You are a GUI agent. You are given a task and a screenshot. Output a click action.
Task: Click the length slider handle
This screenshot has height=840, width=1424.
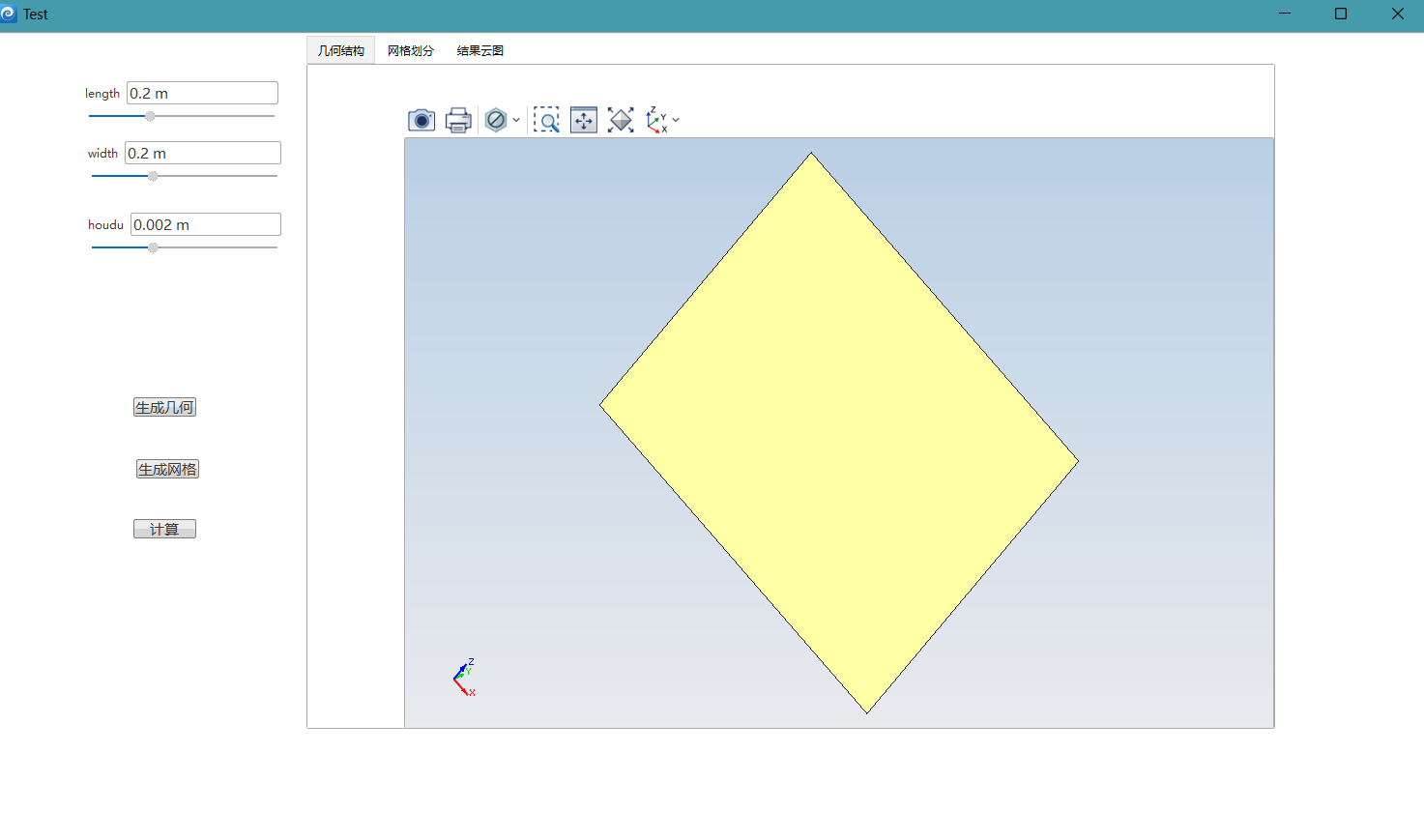(150, 116)
